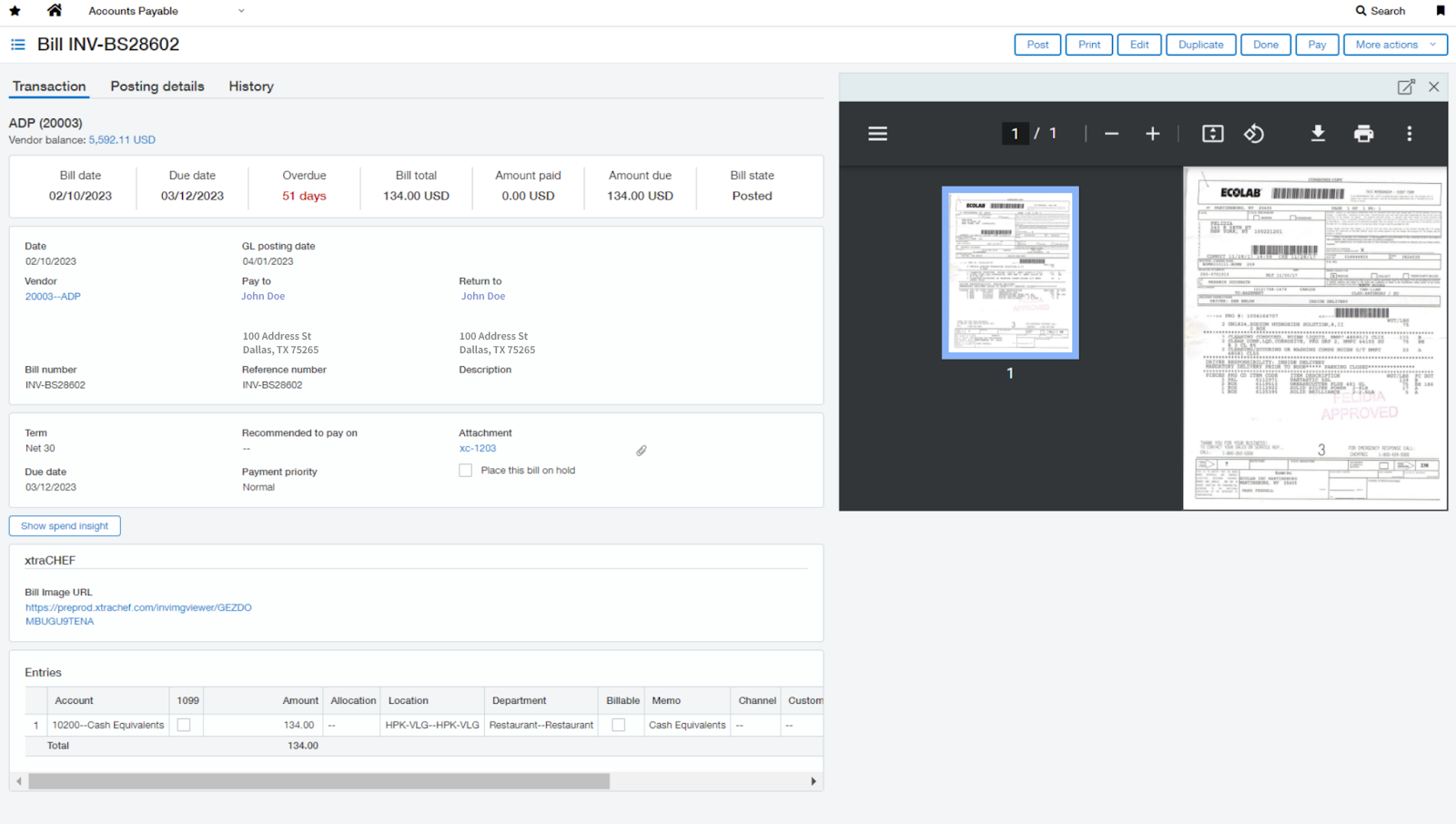Toggle the Billable checkbox in entries row
Image resolution: width=1456 pixels, height=824 pixels.
[619, 725]
